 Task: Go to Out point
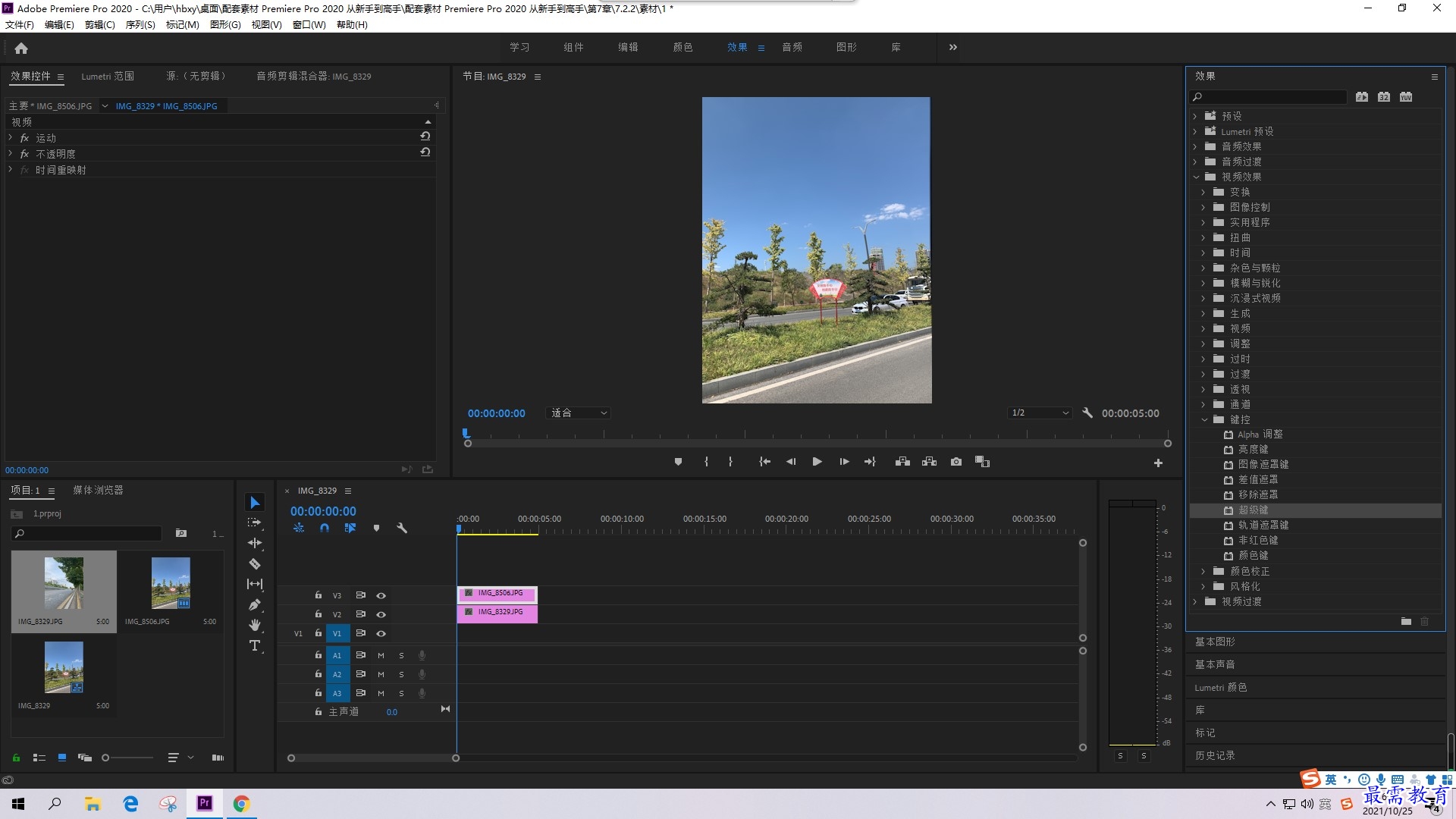pos(870,462)
